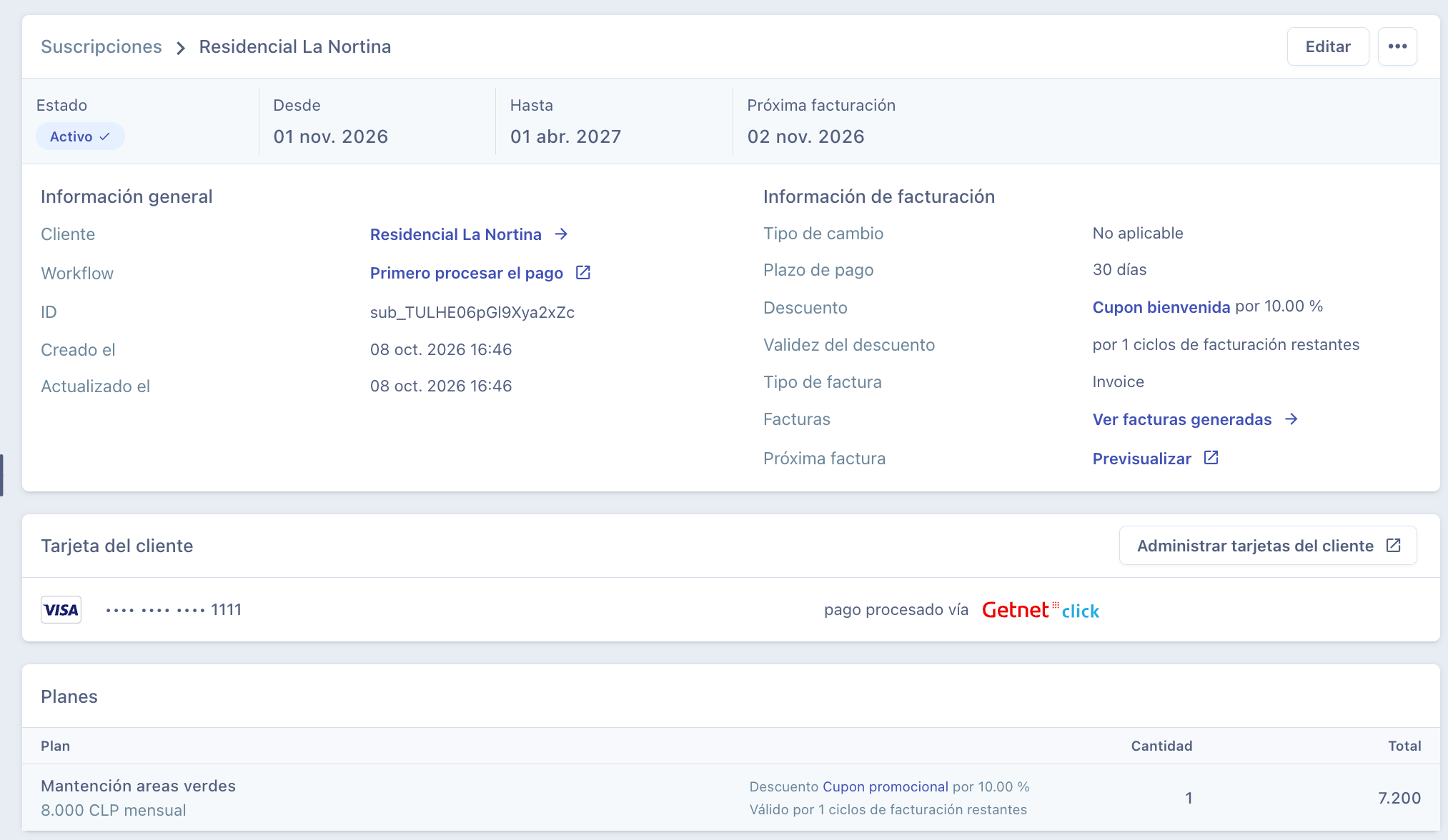The height and width of the screenshot is (840, 1448).
Task: Click the Hasta date 01 abr. 2027
Action: pos(566,136)
